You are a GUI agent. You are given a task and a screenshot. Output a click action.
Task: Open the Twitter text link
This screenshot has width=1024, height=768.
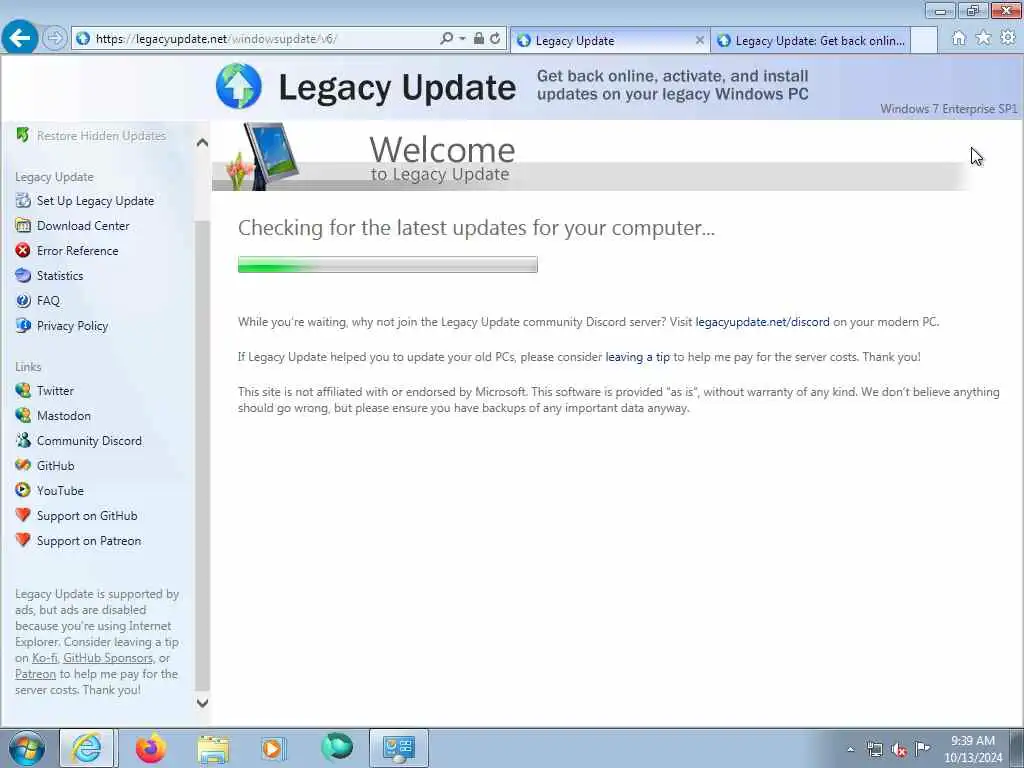(x=56, y=391)
